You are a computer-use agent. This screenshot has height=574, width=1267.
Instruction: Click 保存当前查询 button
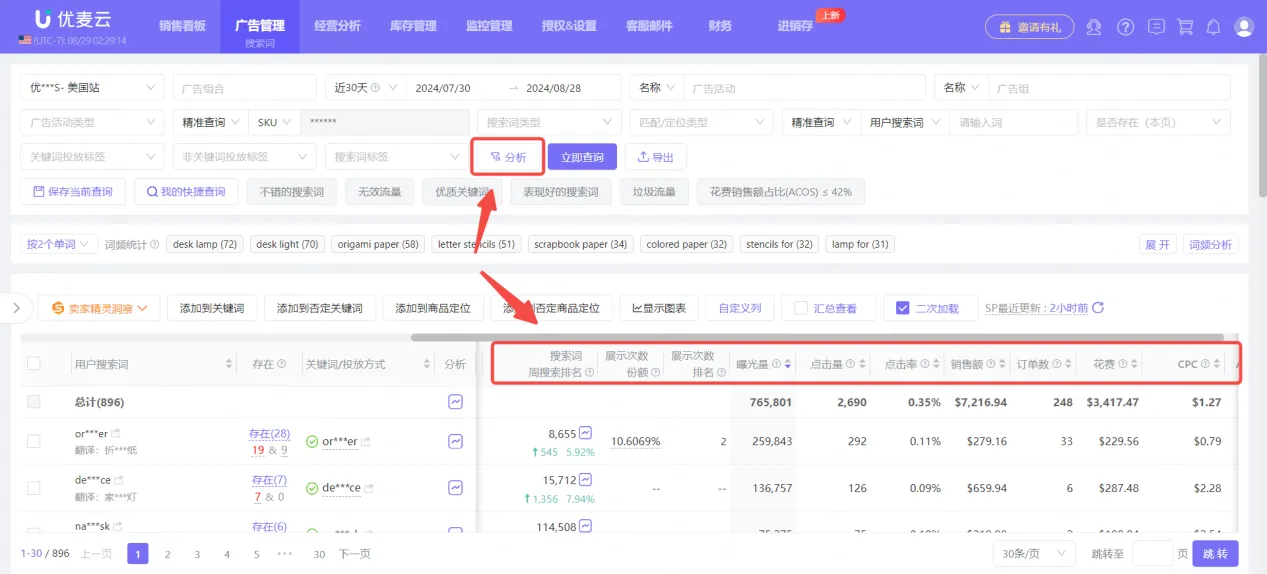pyautogui.click(x=73, y=192)
